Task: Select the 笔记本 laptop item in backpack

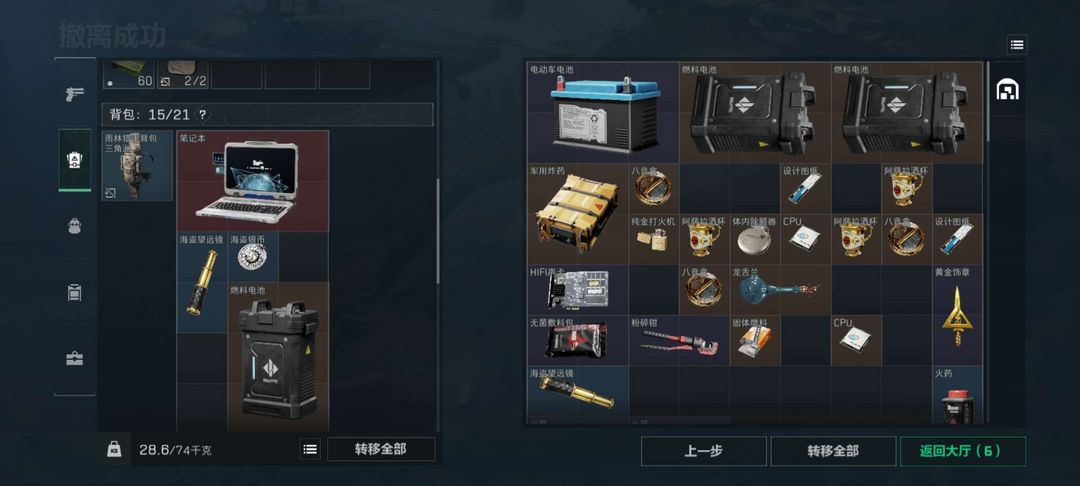Action: 253,180
